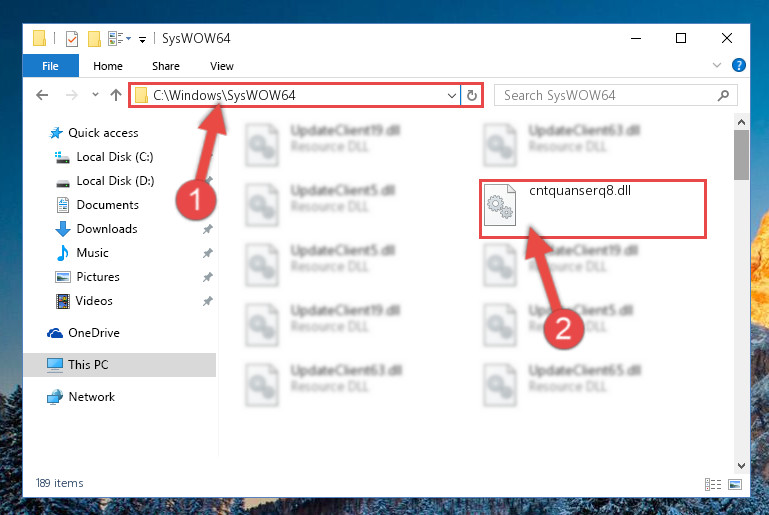Click the file list scroll up arrow
This screenshot has height=515, width=769.
(x=741, y=122)
